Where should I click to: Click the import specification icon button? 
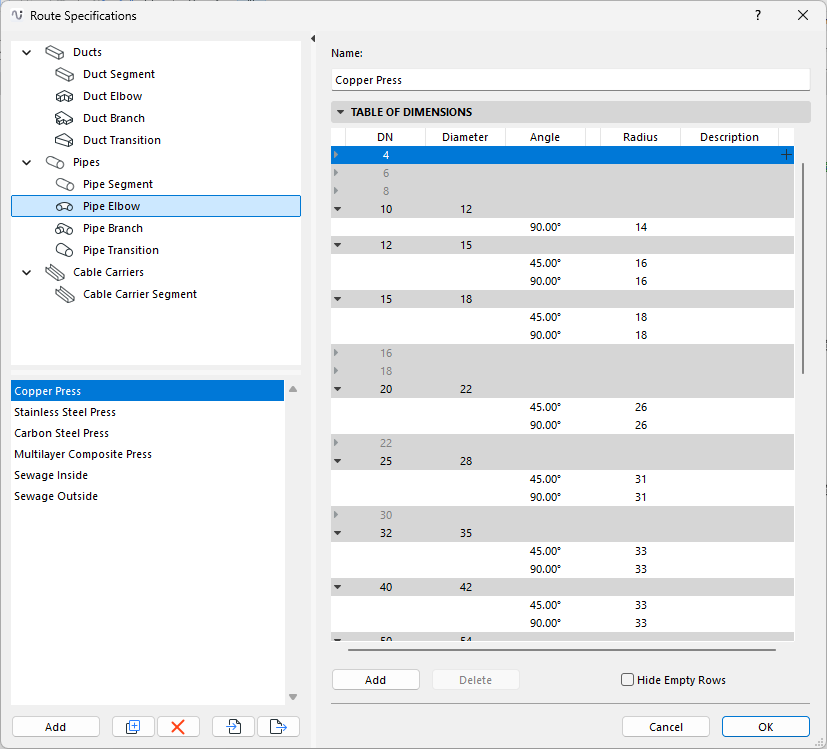coord(234,727)
